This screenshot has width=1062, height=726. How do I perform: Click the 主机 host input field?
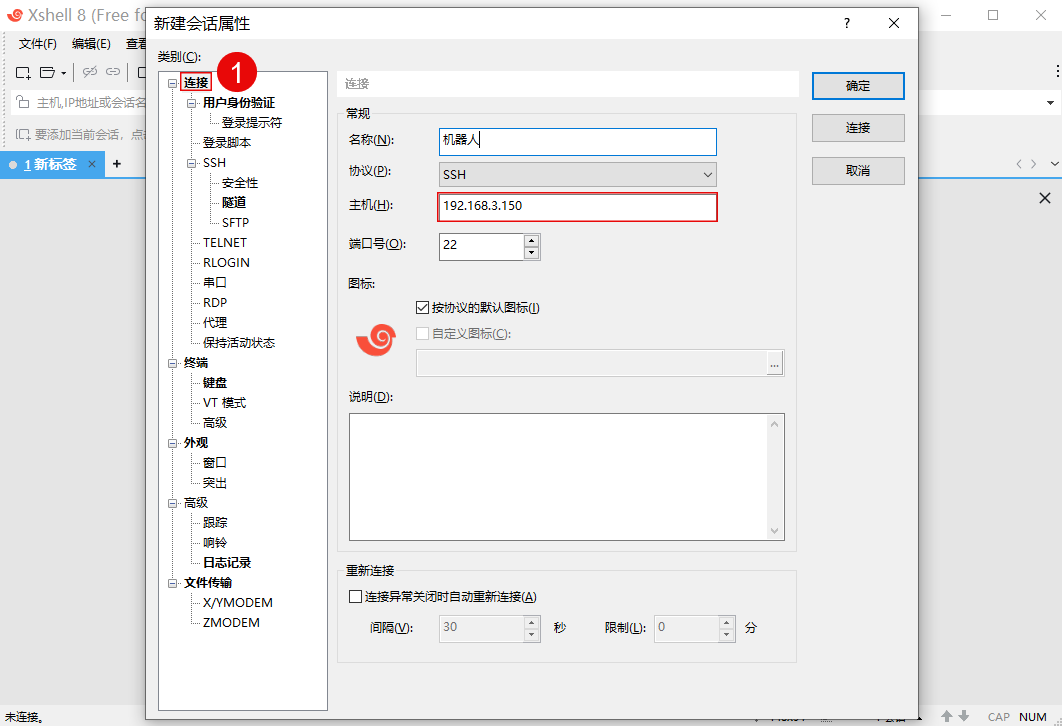coord(577,207)
